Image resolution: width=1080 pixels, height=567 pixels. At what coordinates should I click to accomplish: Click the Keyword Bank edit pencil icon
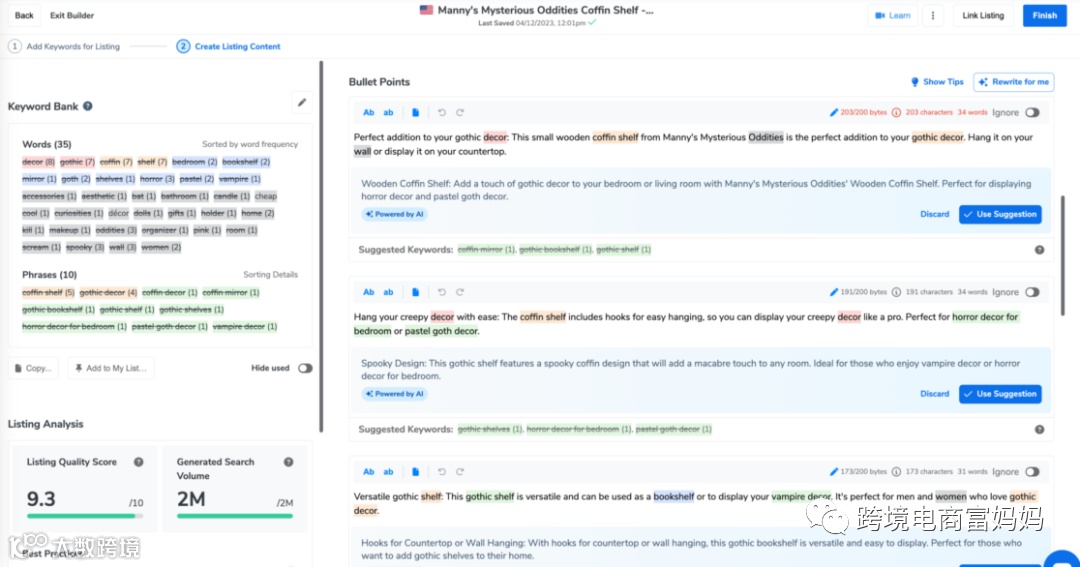pos(302,103)
